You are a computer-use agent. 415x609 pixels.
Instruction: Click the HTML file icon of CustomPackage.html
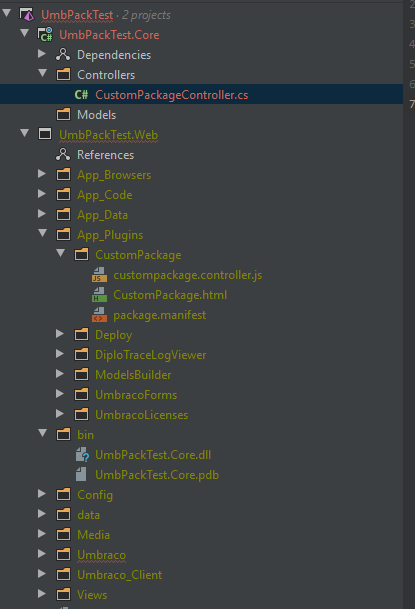coord(99,295)
